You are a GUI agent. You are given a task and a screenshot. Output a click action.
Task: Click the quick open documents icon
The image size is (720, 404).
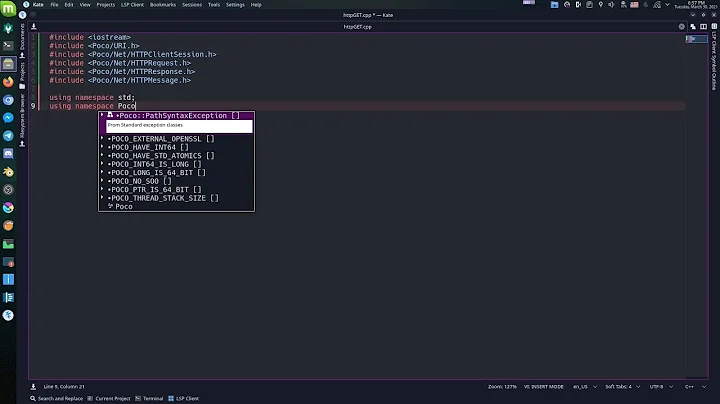click(x=692, y=27)
